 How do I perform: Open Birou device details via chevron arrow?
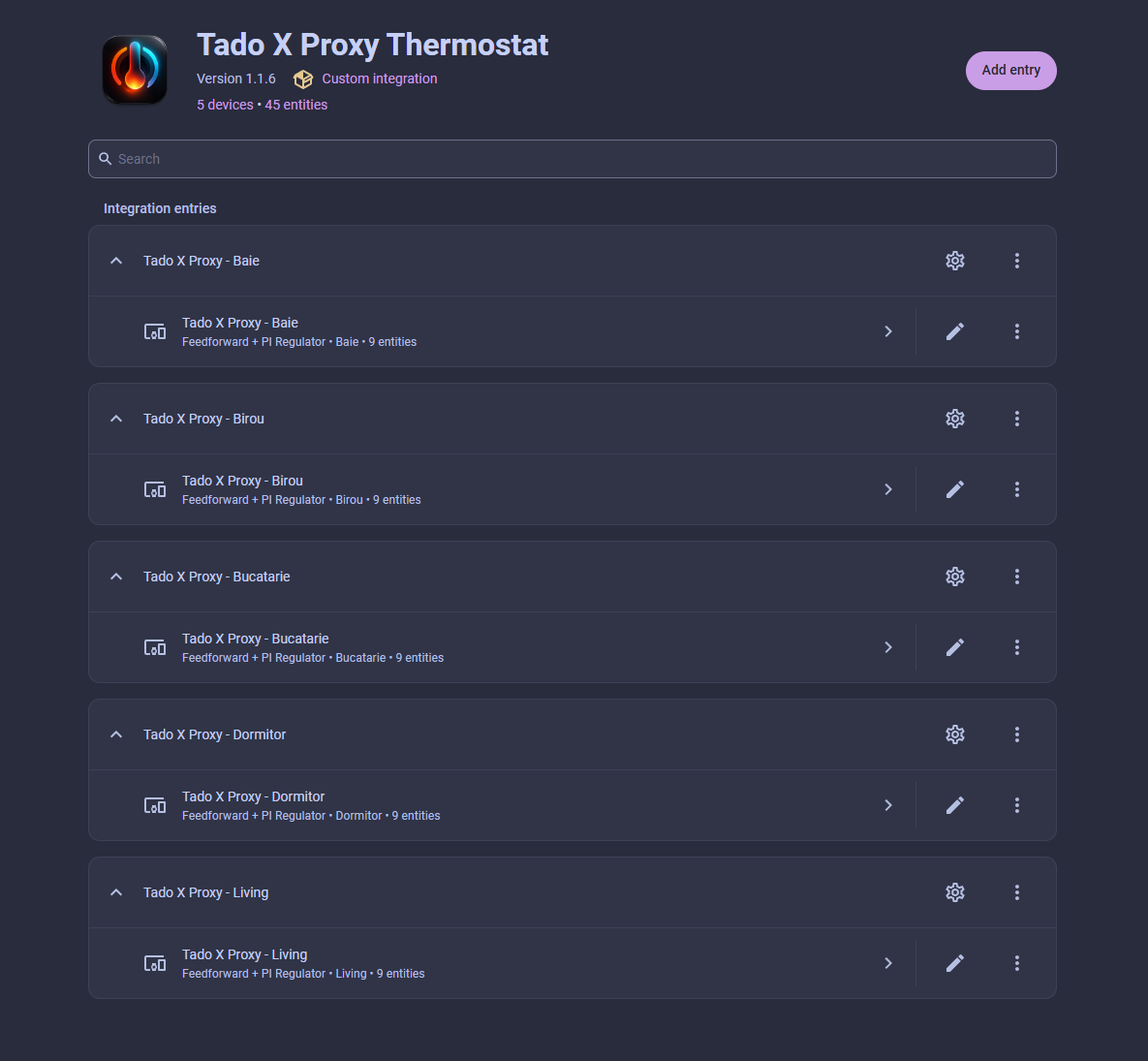point(888,489)
